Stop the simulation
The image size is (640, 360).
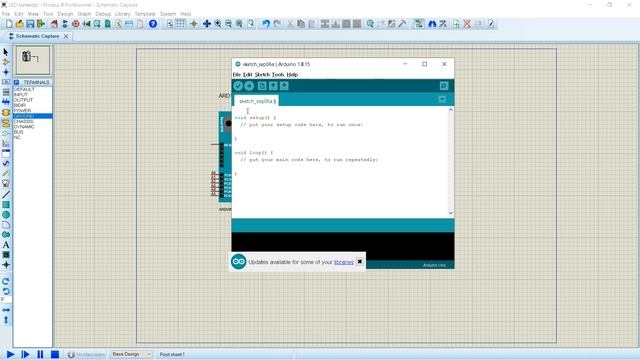(x=55, y=354)
